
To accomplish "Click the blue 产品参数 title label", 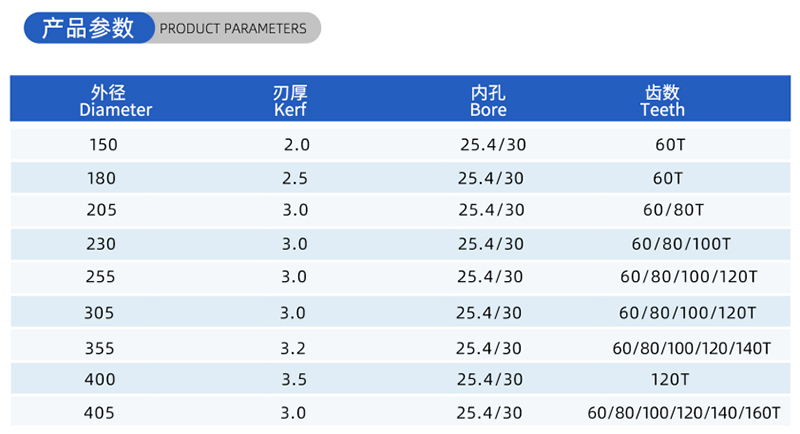I will coord(89,28).
